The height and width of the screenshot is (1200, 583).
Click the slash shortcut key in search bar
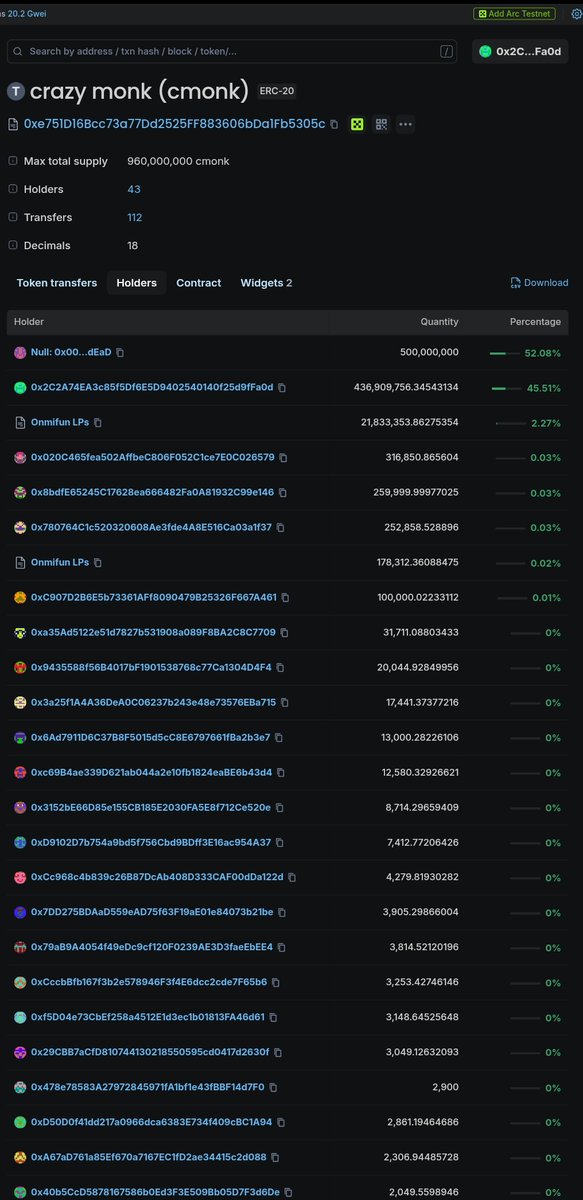[x=446, y=51]
